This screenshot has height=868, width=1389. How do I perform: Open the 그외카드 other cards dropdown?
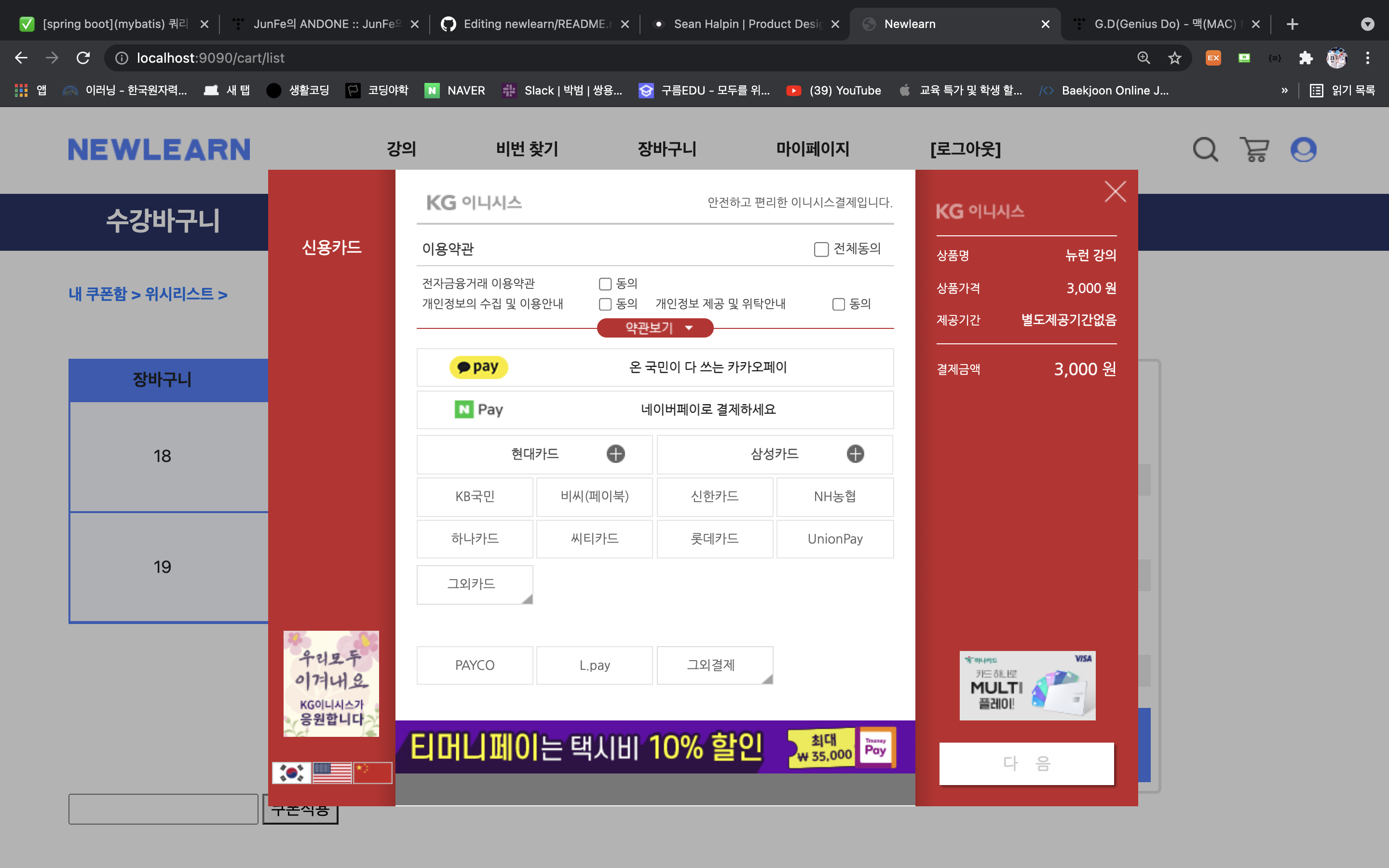point(475,584)
